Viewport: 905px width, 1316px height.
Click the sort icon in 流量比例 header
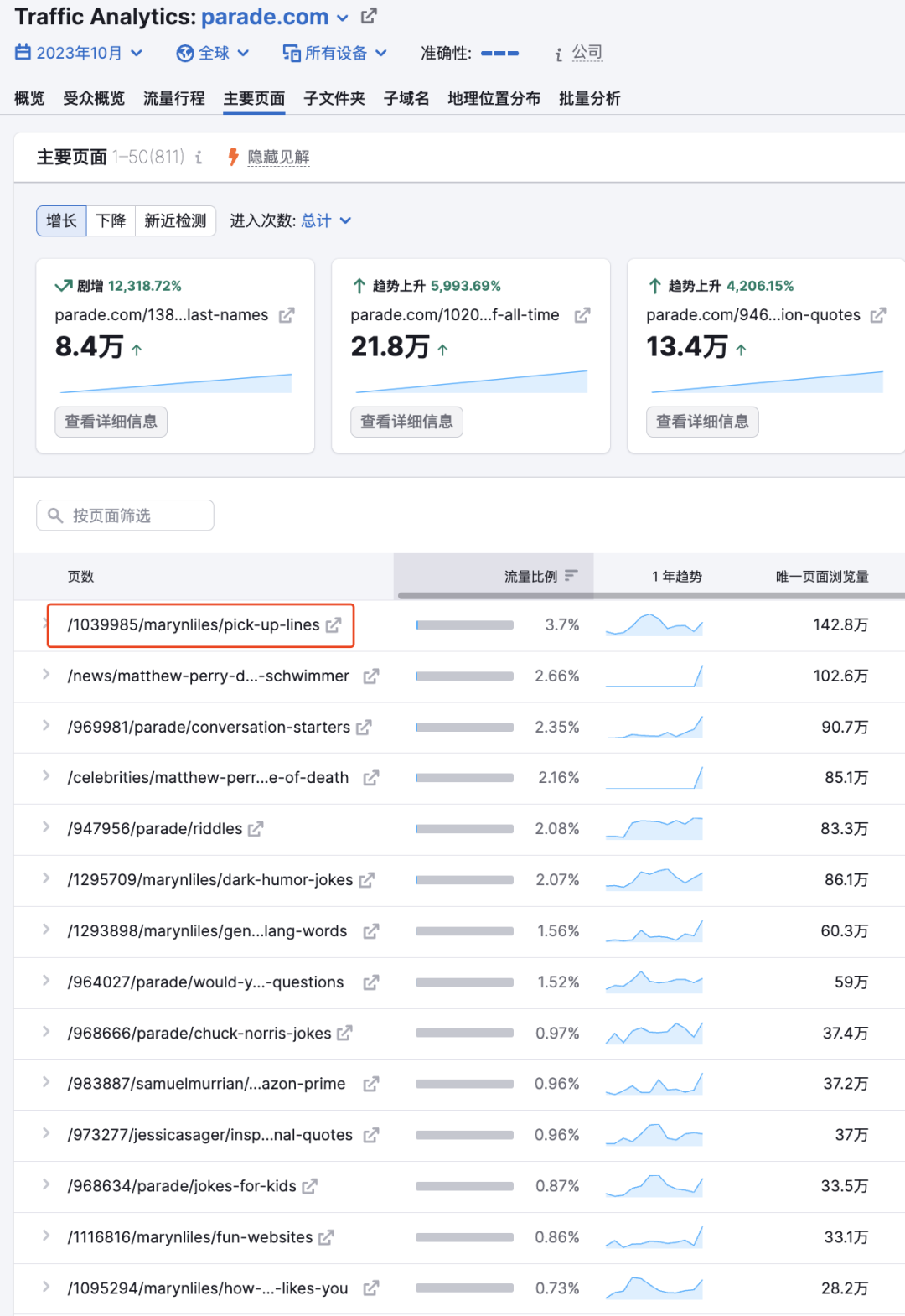click(x=571, y=576)
